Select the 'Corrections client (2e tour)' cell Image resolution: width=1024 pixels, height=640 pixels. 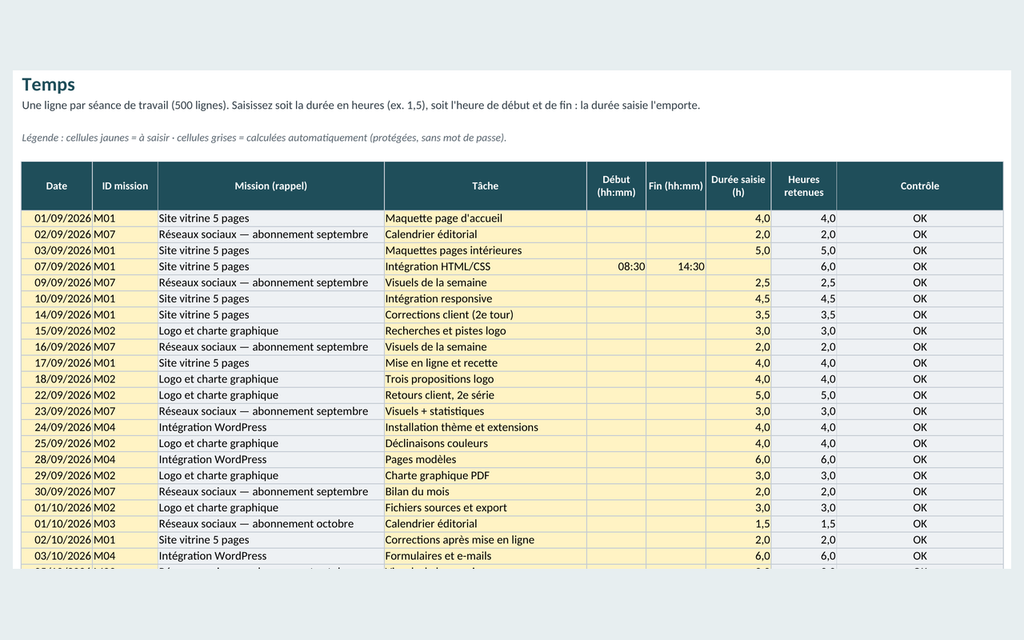pos(485,315)
